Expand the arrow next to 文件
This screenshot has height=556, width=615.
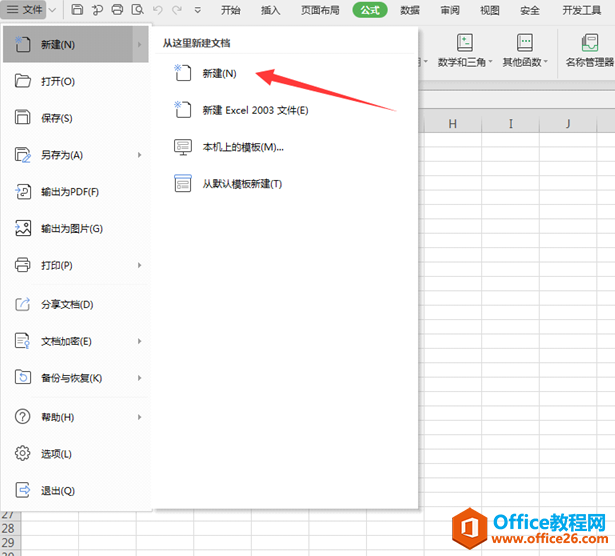click(x=53, y=10)
